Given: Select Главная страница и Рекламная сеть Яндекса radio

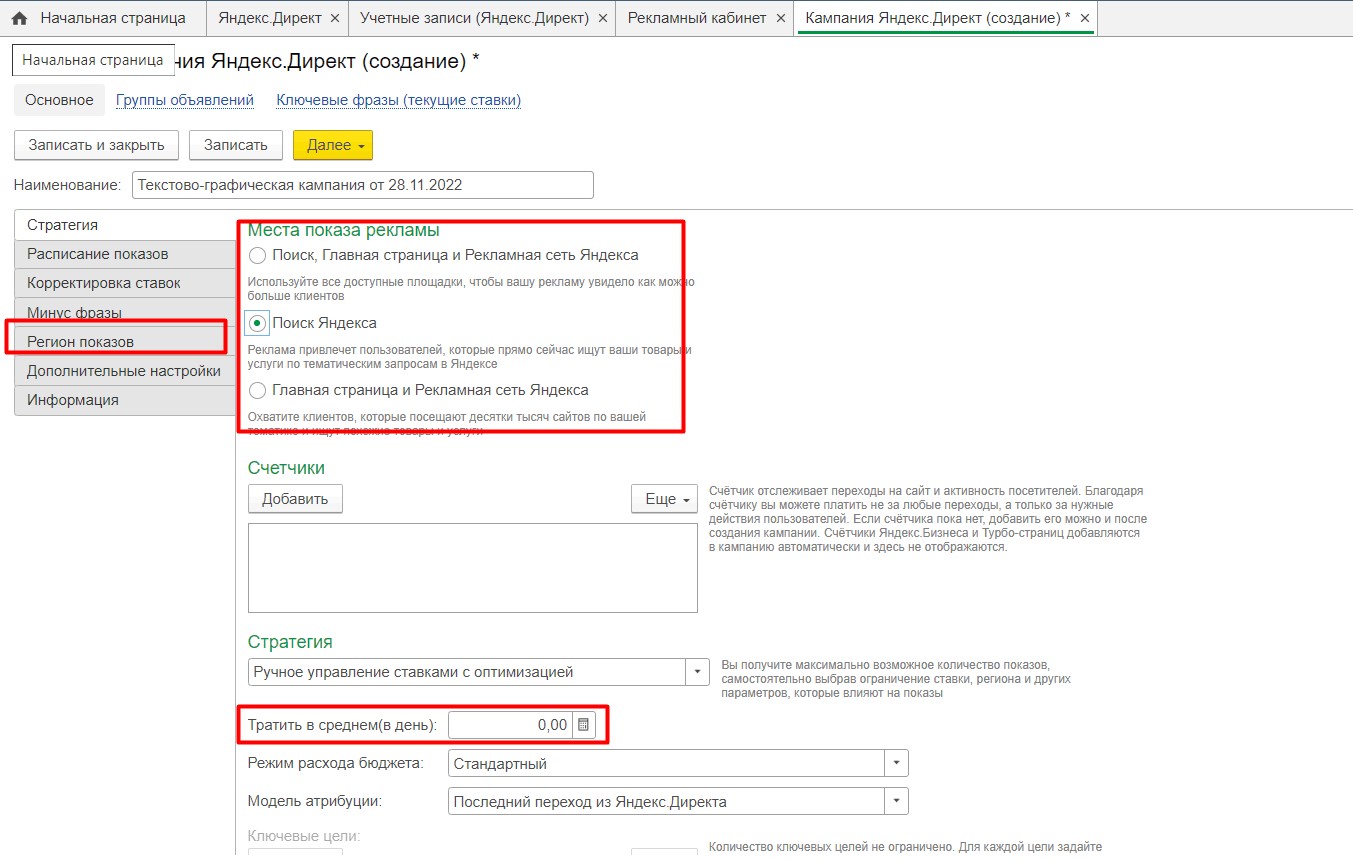Looking at the screenshot, I should (x=257, y=390).
